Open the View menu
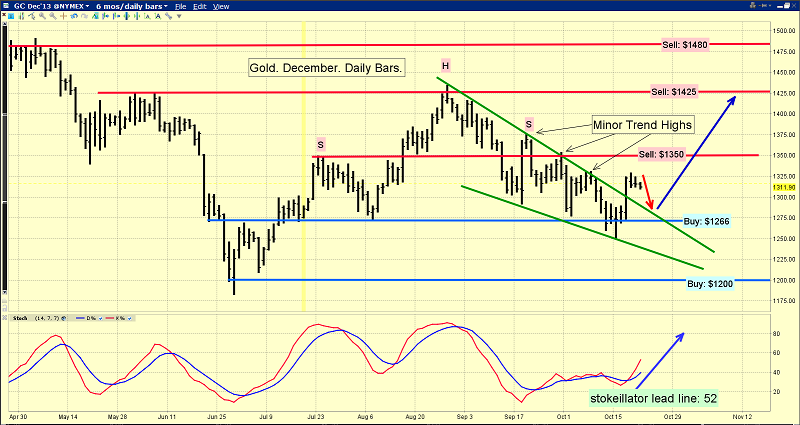The image size is (800, 425). [221, 7]
